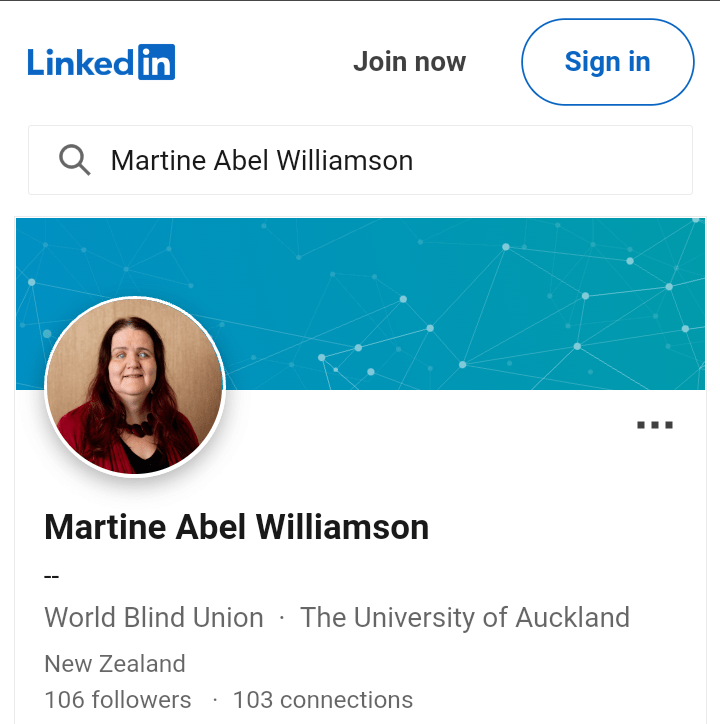The width and height of the screenshot is (720, 724).
Task: Click the New Zealand location text
Action: click(115, 664)
